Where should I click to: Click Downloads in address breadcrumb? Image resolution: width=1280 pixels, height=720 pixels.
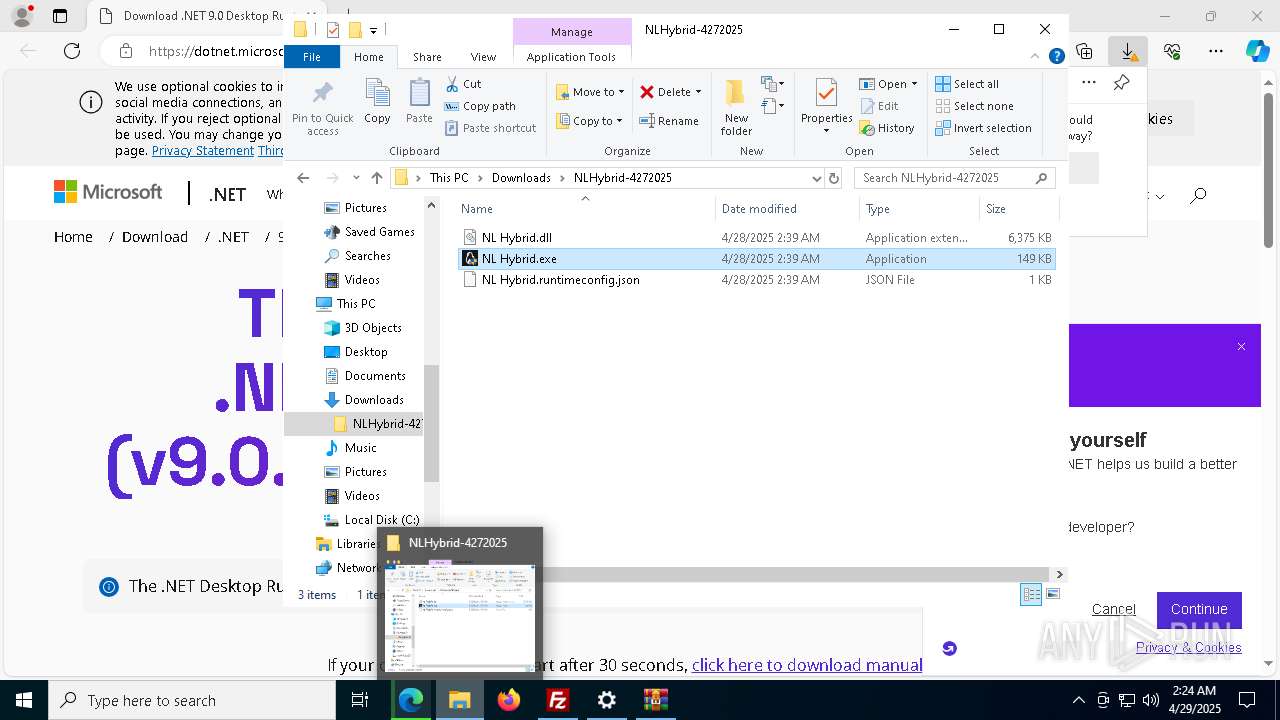tap(521, 178)
